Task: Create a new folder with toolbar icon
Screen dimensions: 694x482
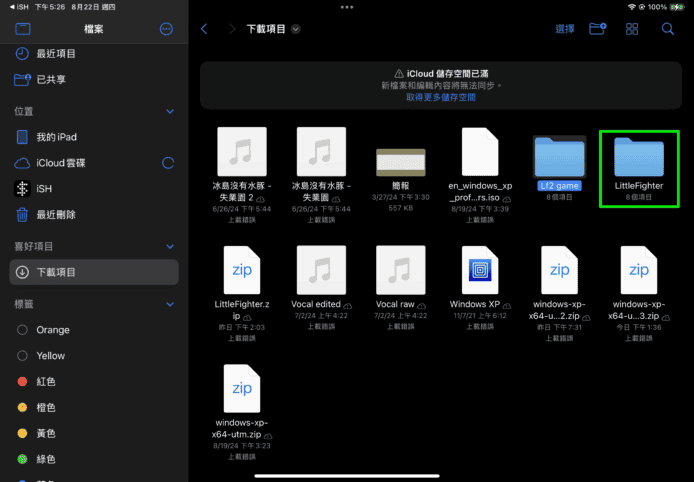Action: 598,29
